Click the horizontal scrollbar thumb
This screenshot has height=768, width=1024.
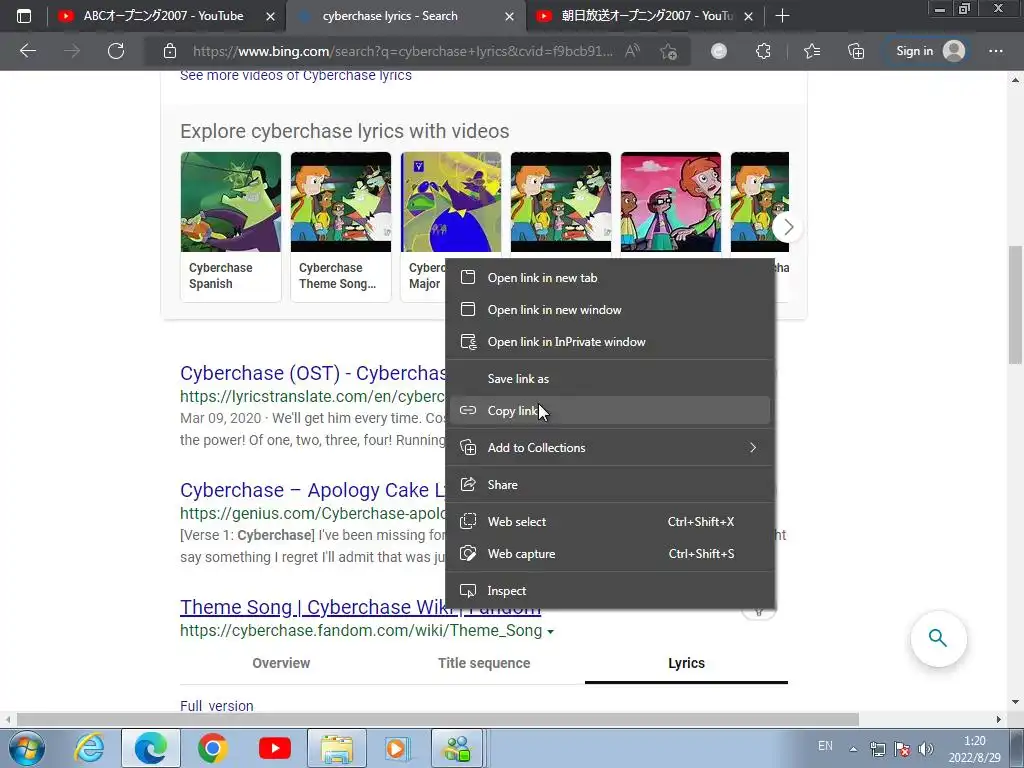point(438,719)
